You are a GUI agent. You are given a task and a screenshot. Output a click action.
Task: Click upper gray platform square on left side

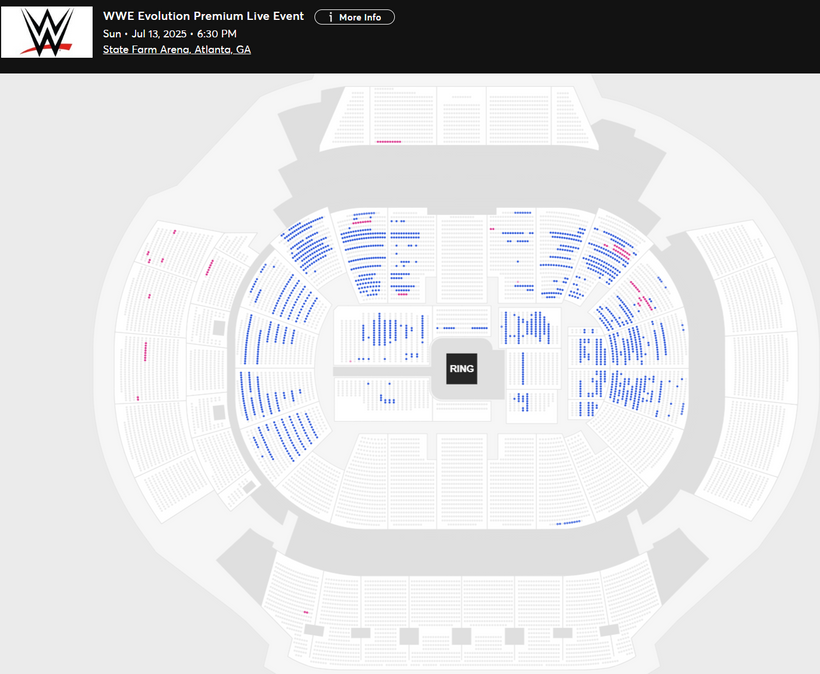[219, 327]
